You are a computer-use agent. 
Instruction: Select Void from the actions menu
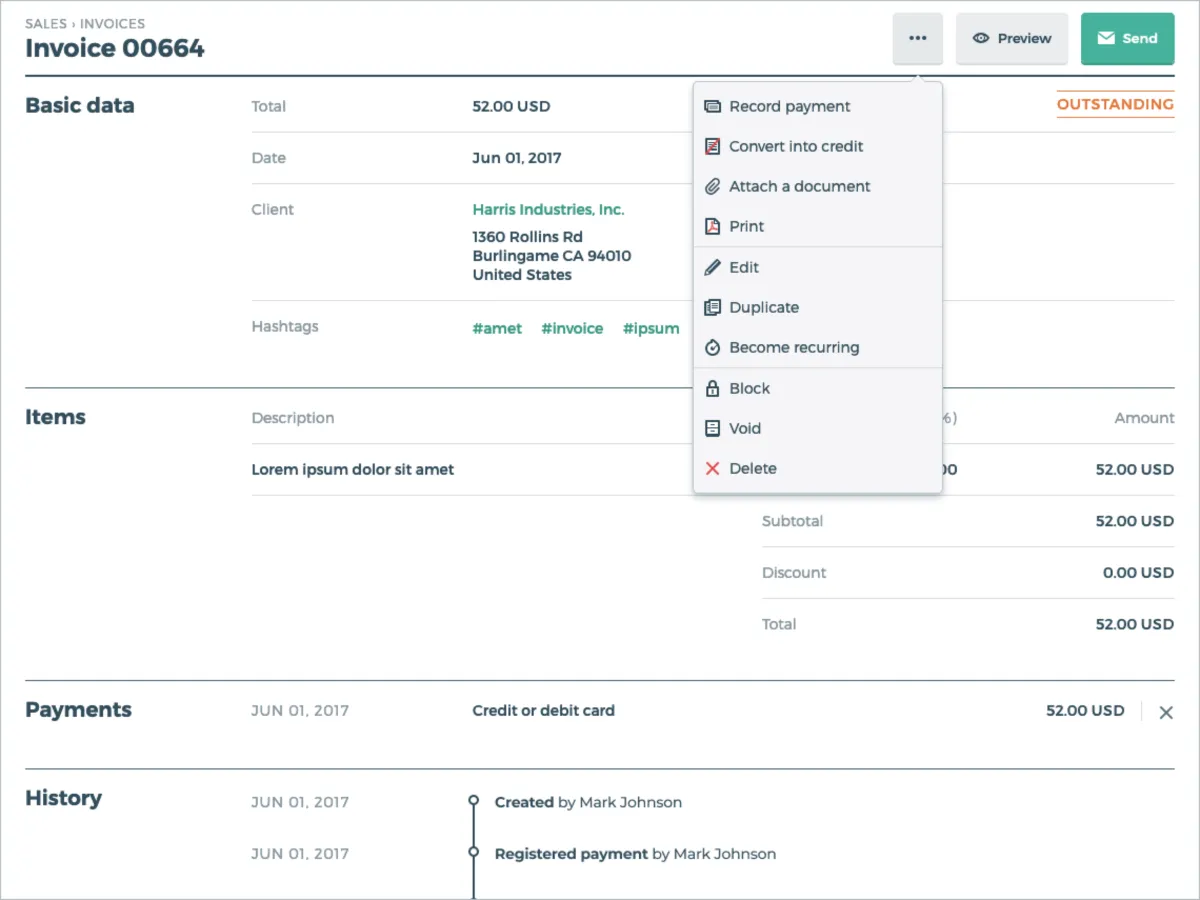tap(745, 428)
